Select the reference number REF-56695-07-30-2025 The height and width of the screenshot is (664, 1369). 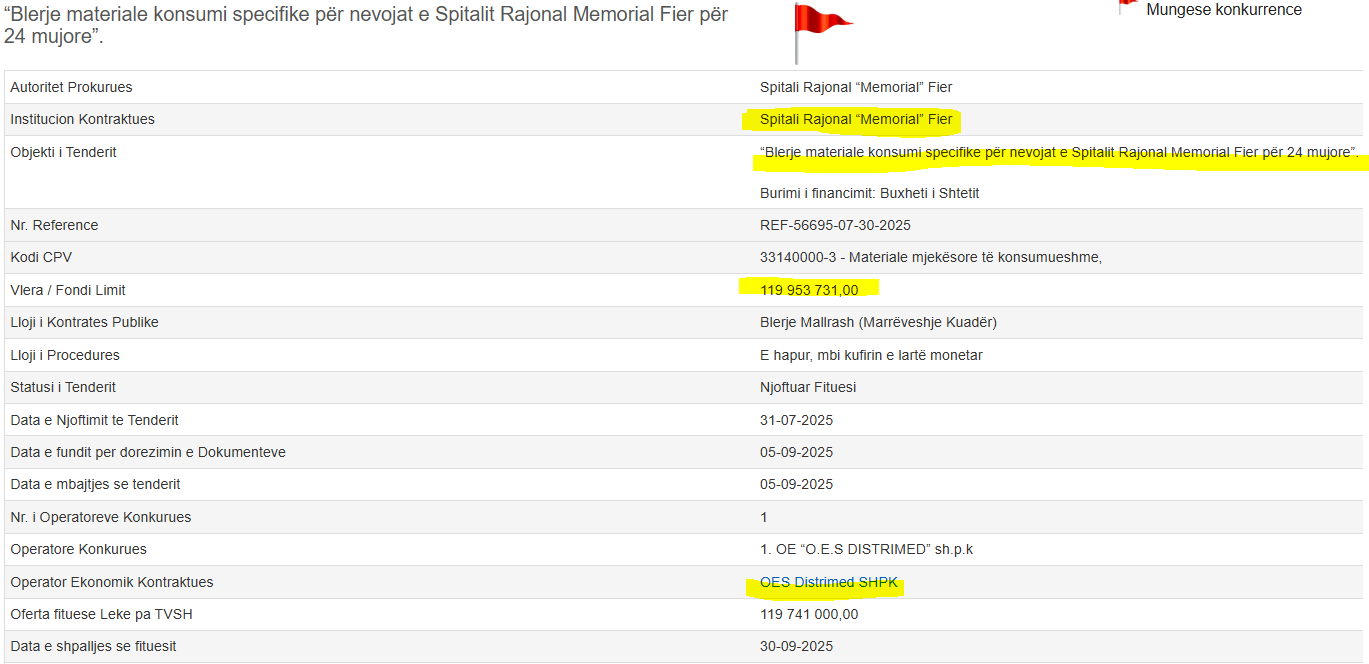click(835, 225)
